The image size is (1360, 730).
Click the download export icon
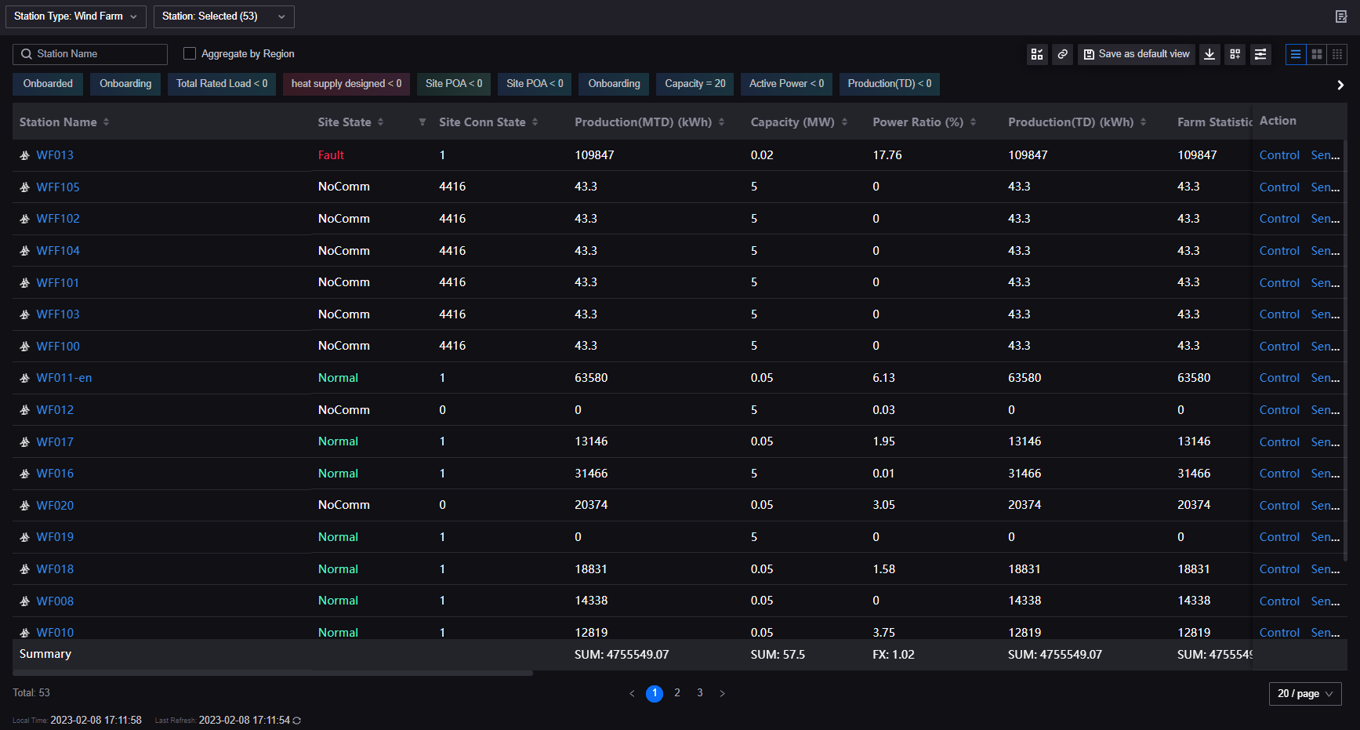pyautogui.click(x=1209, y=54)
